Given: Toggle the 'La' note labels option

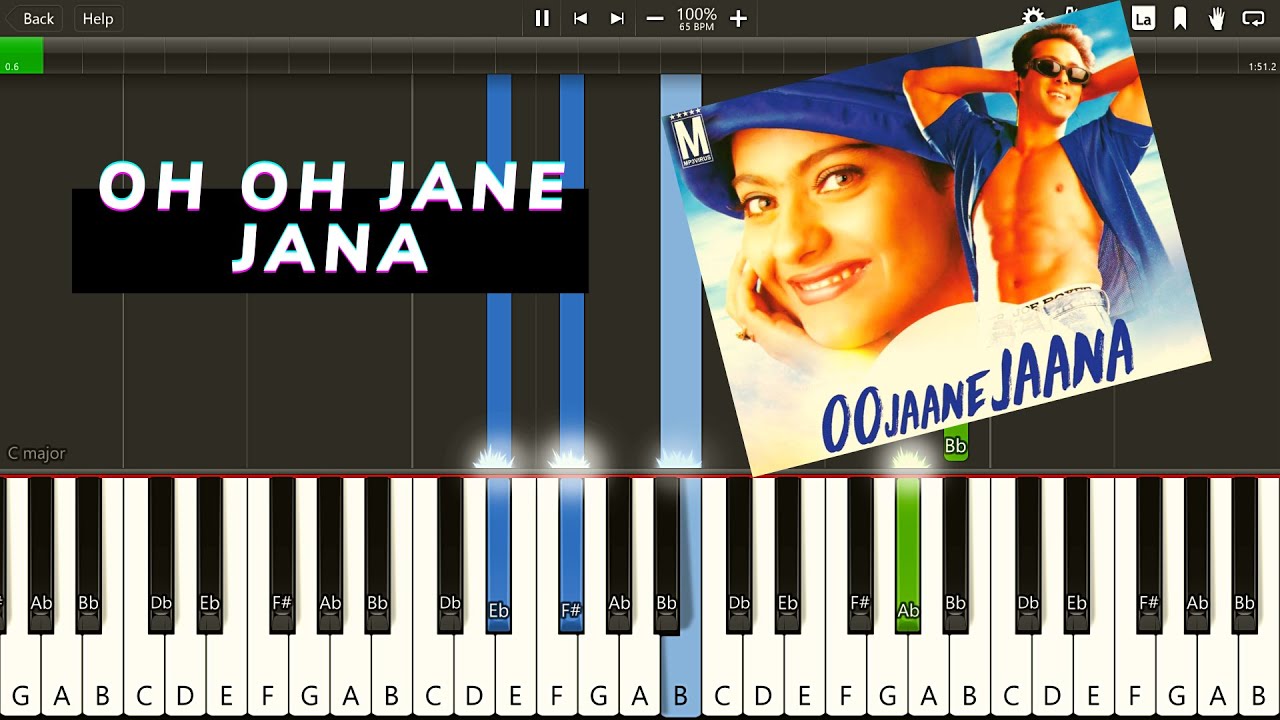Looking at the screenshot, I should (1143, 18).
